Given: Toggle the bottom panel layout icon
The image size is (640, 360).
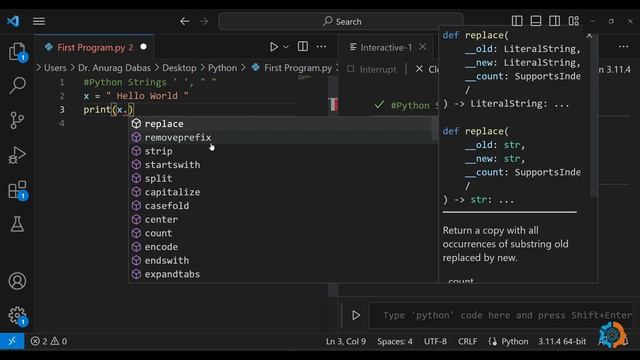Looking at the screenshot, I should click(536, 21).
